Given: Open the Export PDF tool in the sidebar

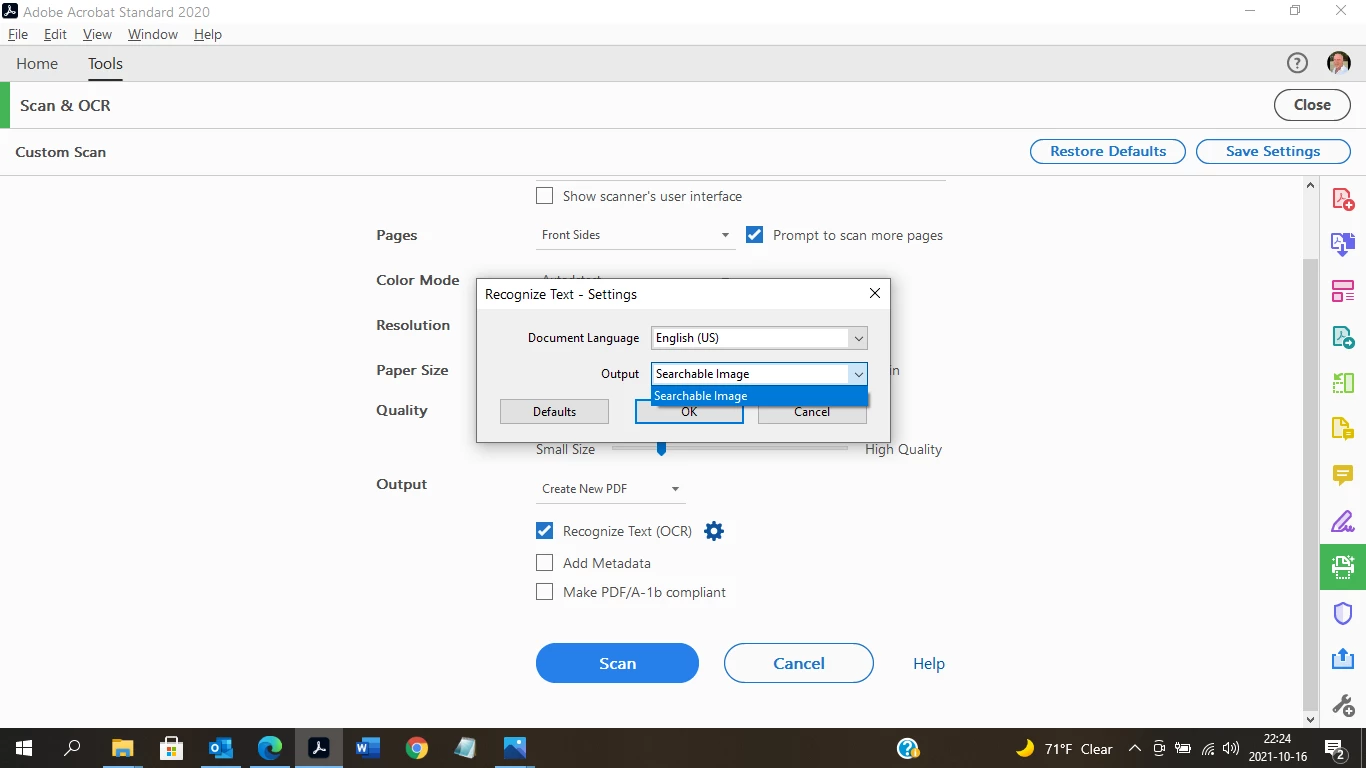Looking at the screenshot, I should click(x=1343, y=337).
